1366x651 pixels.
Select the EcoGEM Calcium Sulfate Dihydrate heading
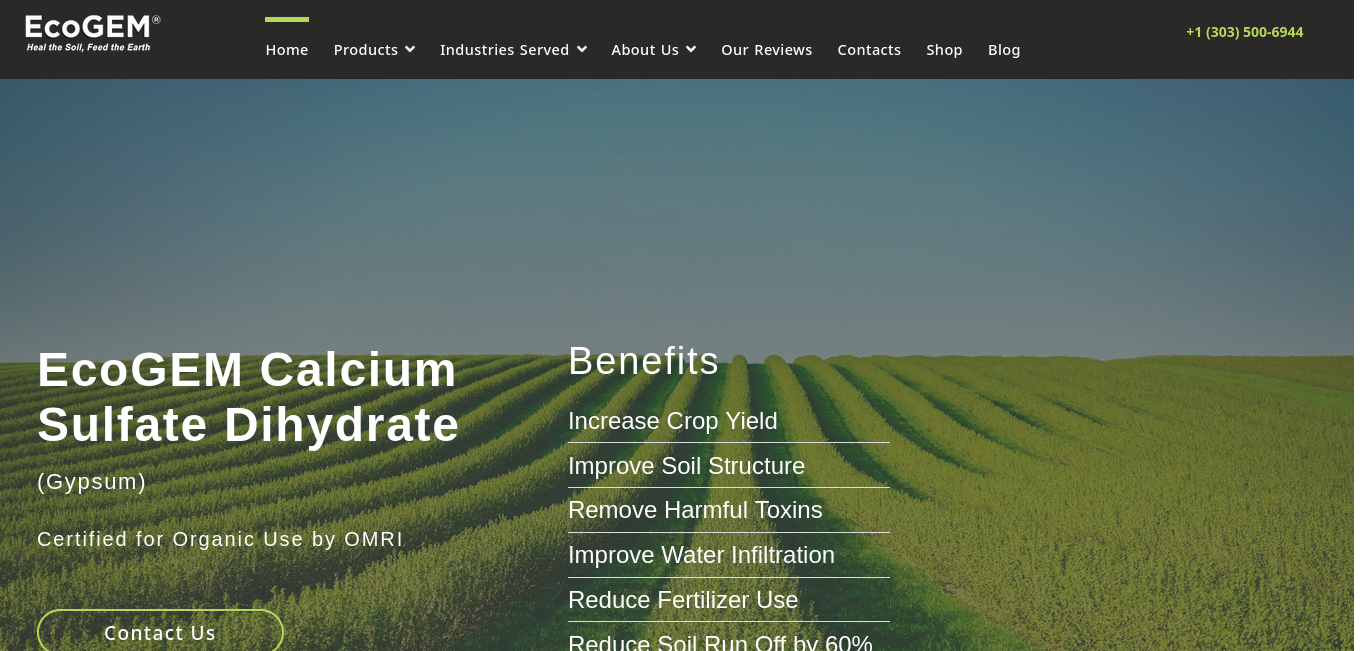tap(248, 397)
